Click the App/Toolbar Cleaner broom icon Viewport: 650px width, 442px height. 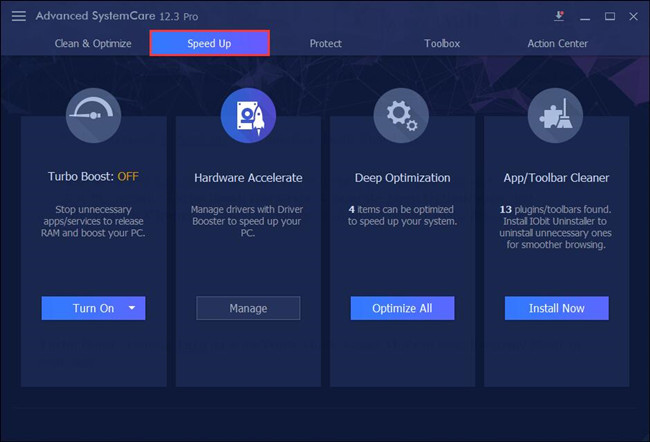click(555, 115)
